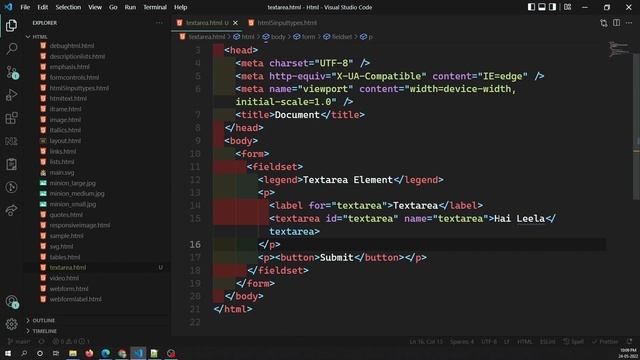
Task: Toggle the Panel layout button
Action: point(542,7)
